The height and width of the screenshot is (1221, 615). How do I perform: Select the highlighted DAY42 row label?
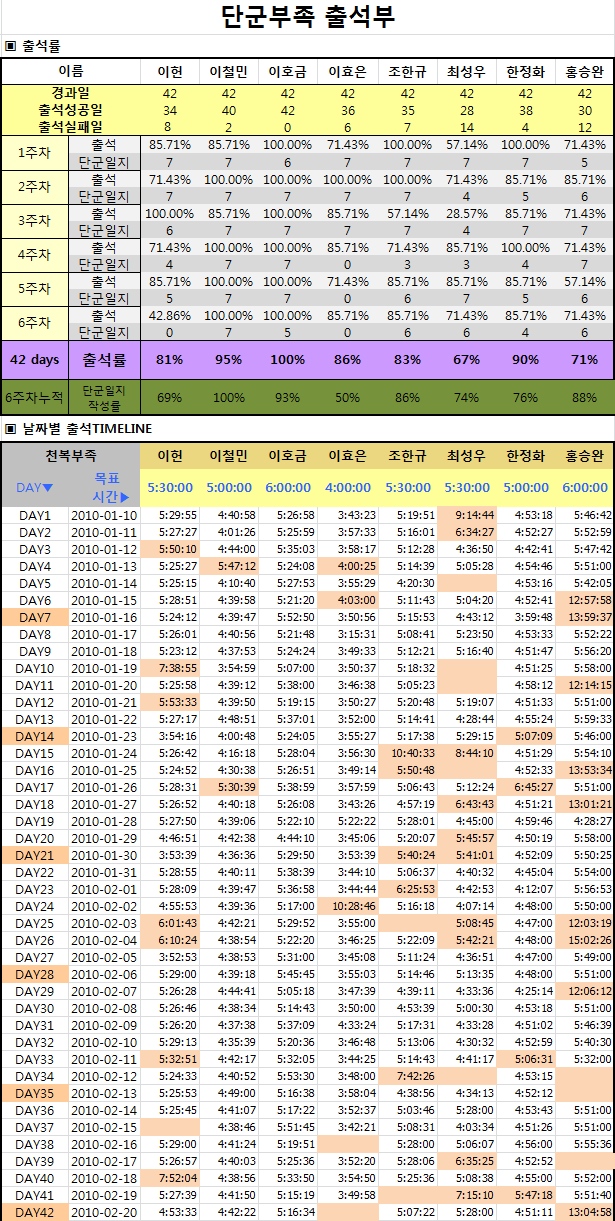pos(35,1212)
